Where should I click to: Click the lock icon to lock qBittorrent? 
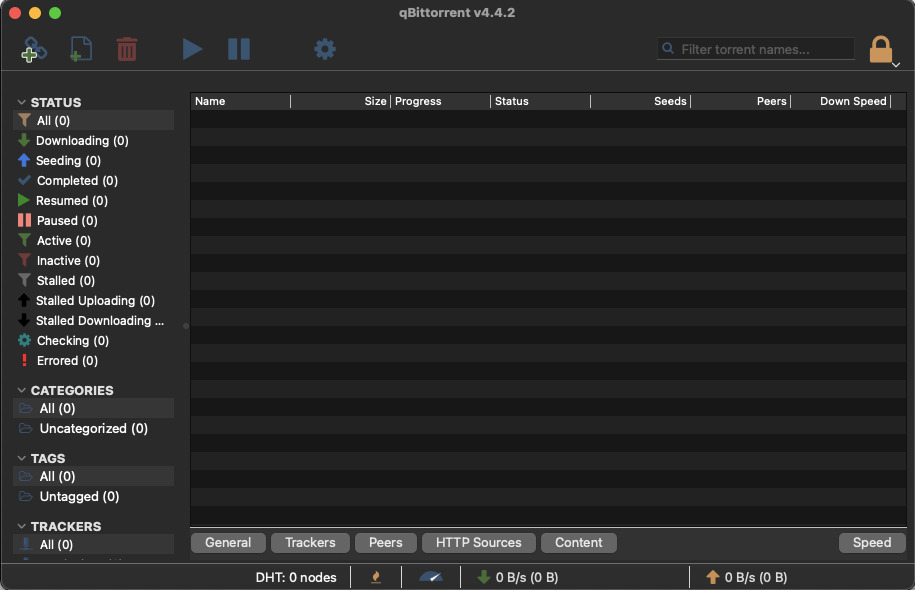(x=880, y=50)
